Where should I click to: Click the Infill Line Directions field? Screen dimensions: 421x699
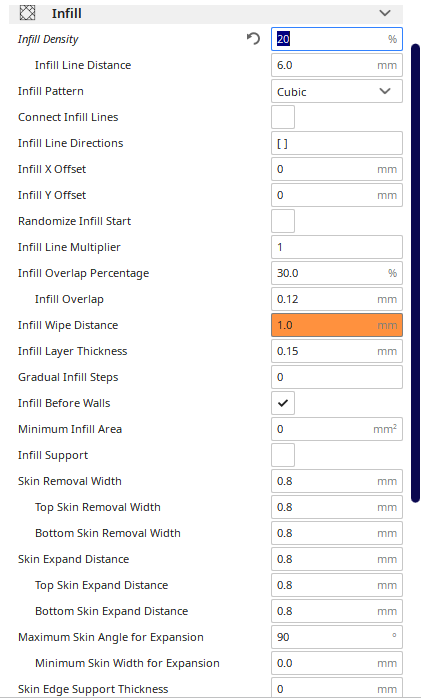tap(337, 143)
